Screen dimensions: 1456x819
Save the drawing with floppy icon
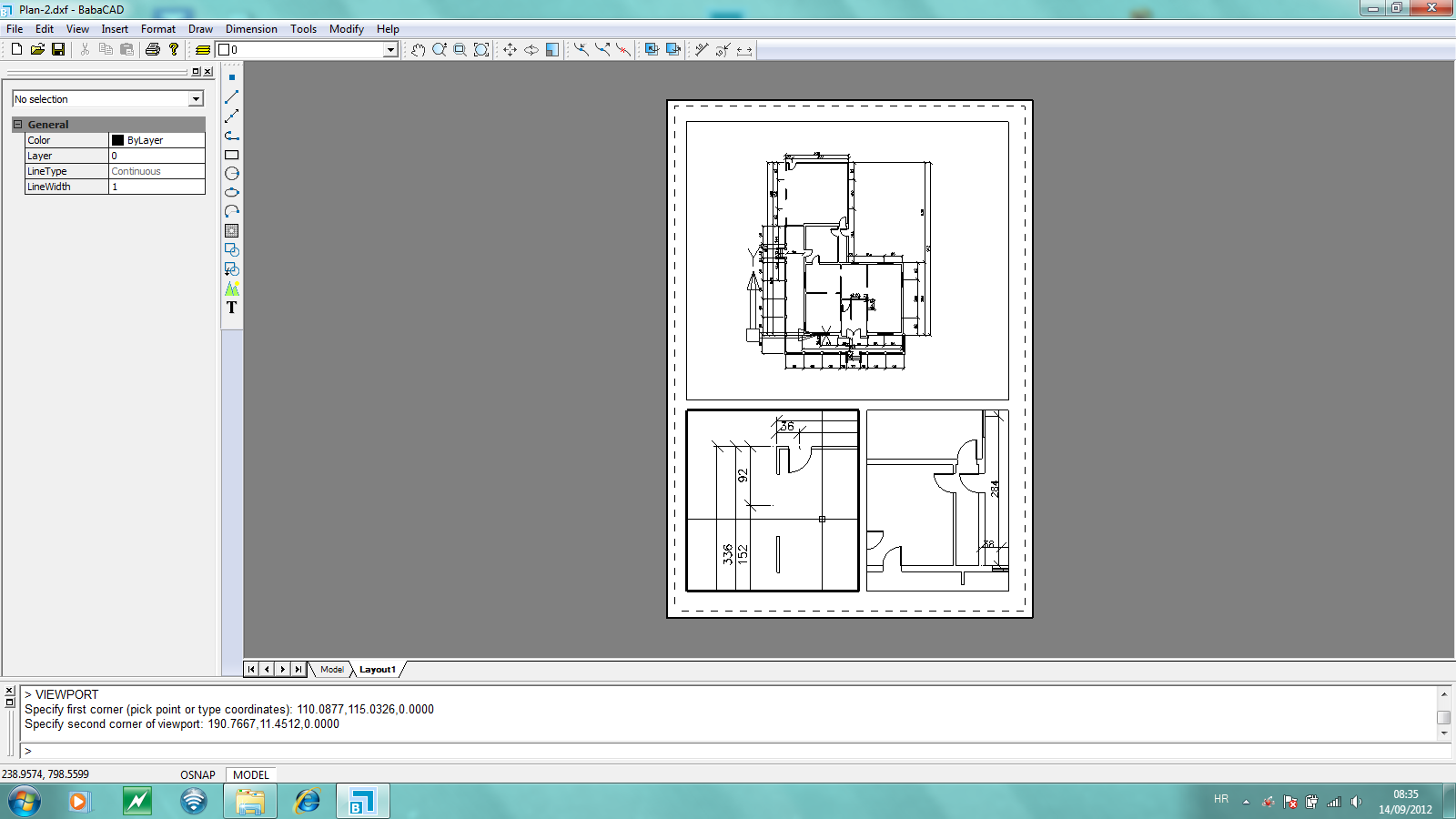(x=58, y=49)
